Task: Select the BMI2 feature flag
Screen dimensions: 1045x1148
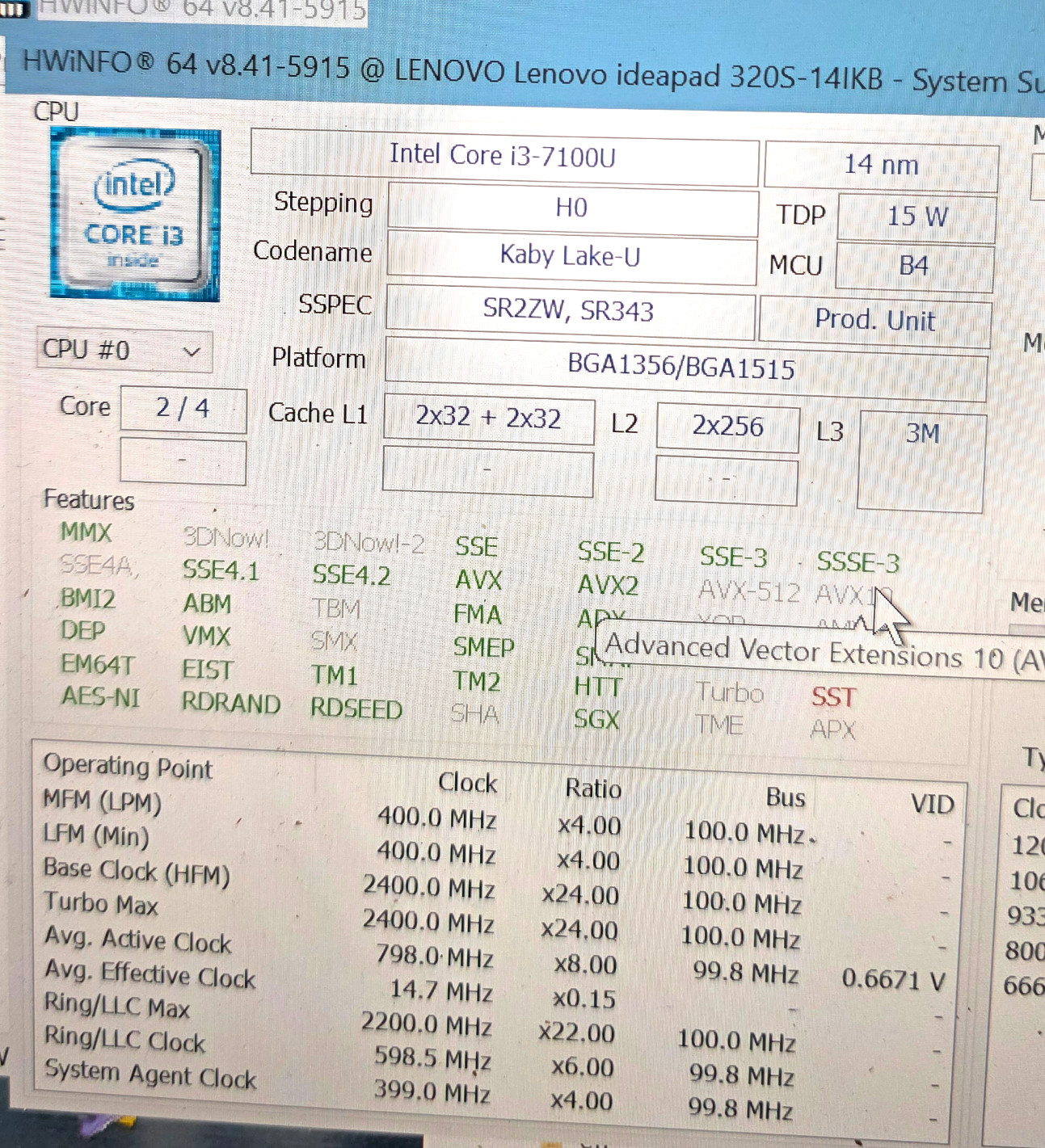Action: [x=88, y=599]
